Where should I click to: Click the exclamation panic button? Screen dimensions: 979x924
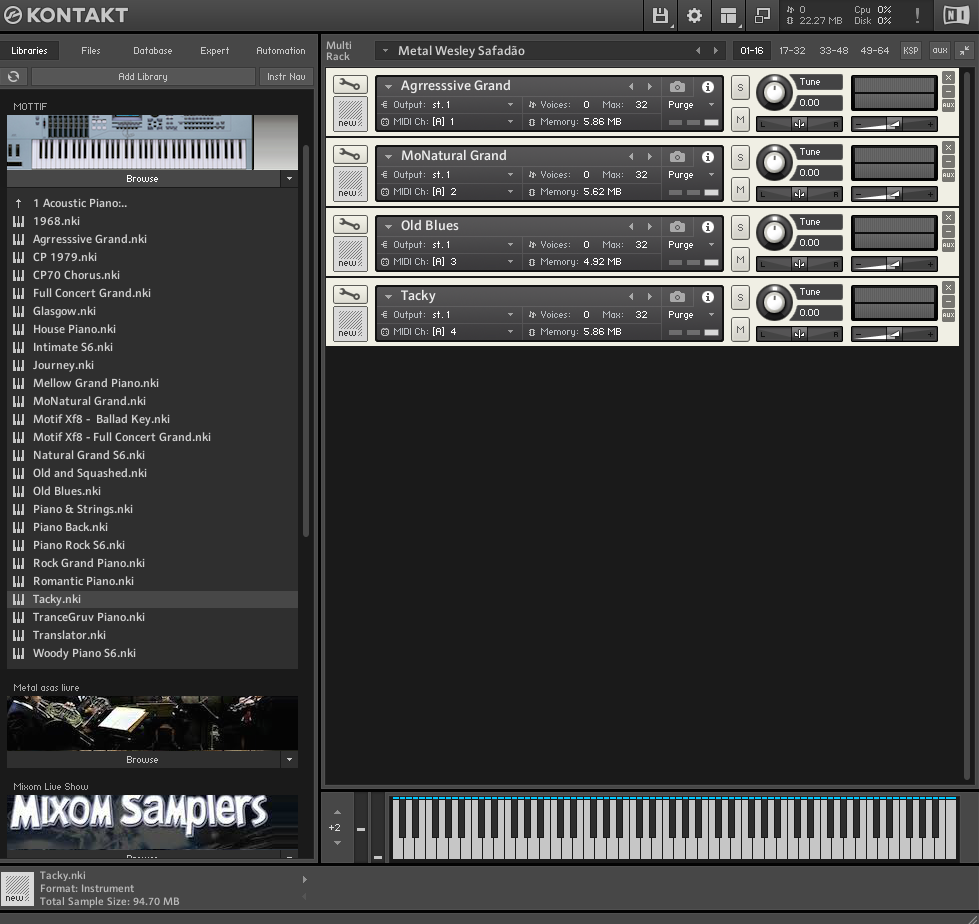(917, 15)
